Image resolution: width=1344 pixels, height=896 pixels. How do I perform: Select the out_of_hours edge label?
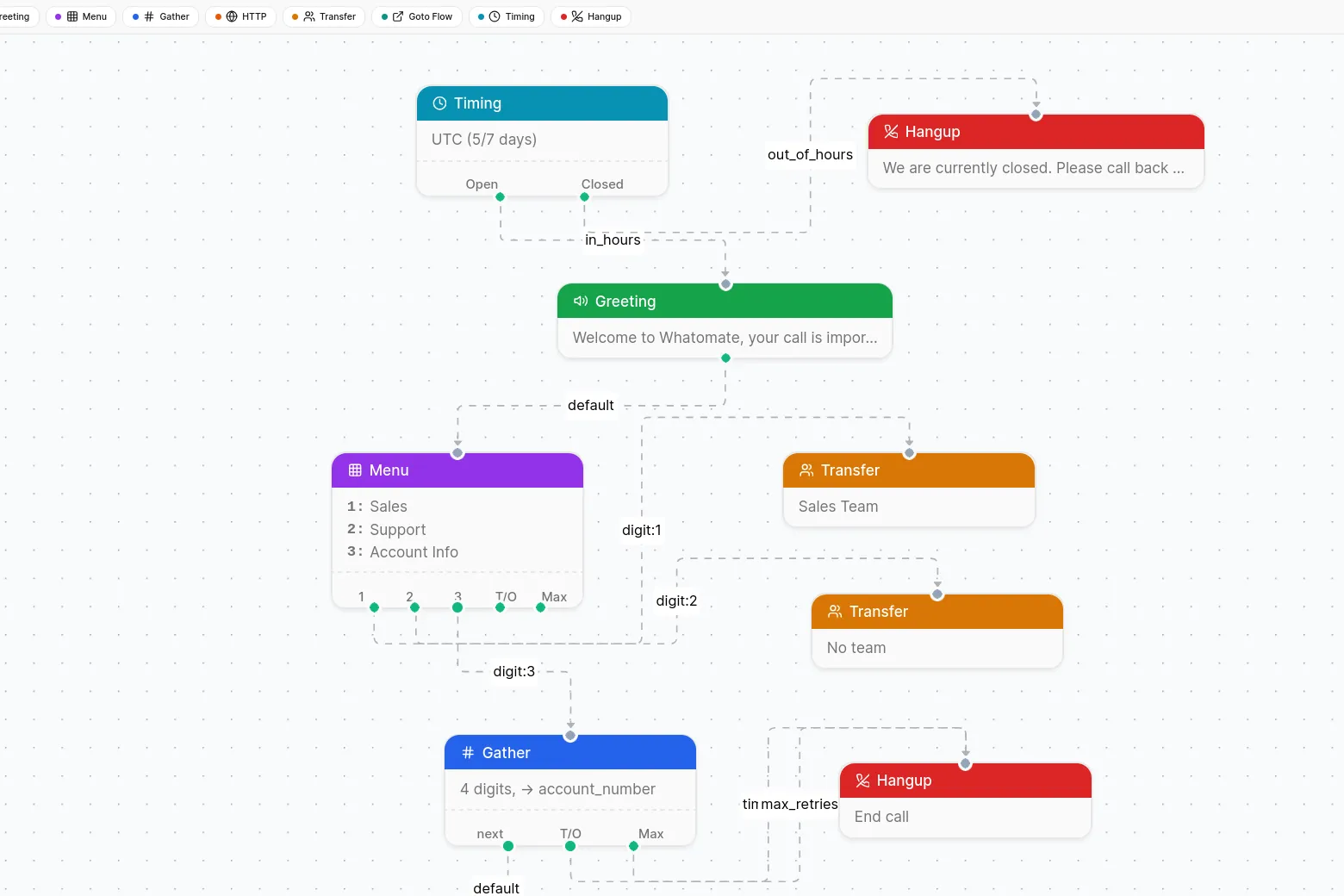pos(810,154)
